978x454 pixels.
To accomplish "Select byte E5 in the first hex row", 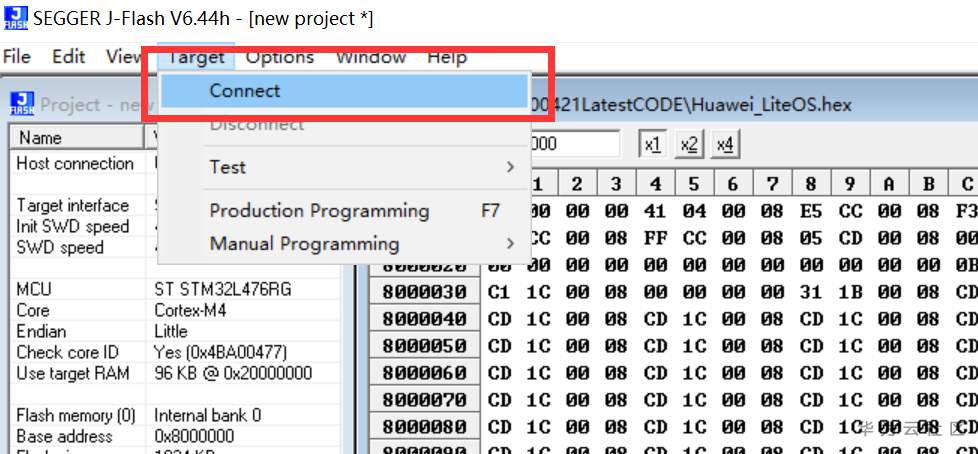I will pyautogui.click(x=811, y=211).
